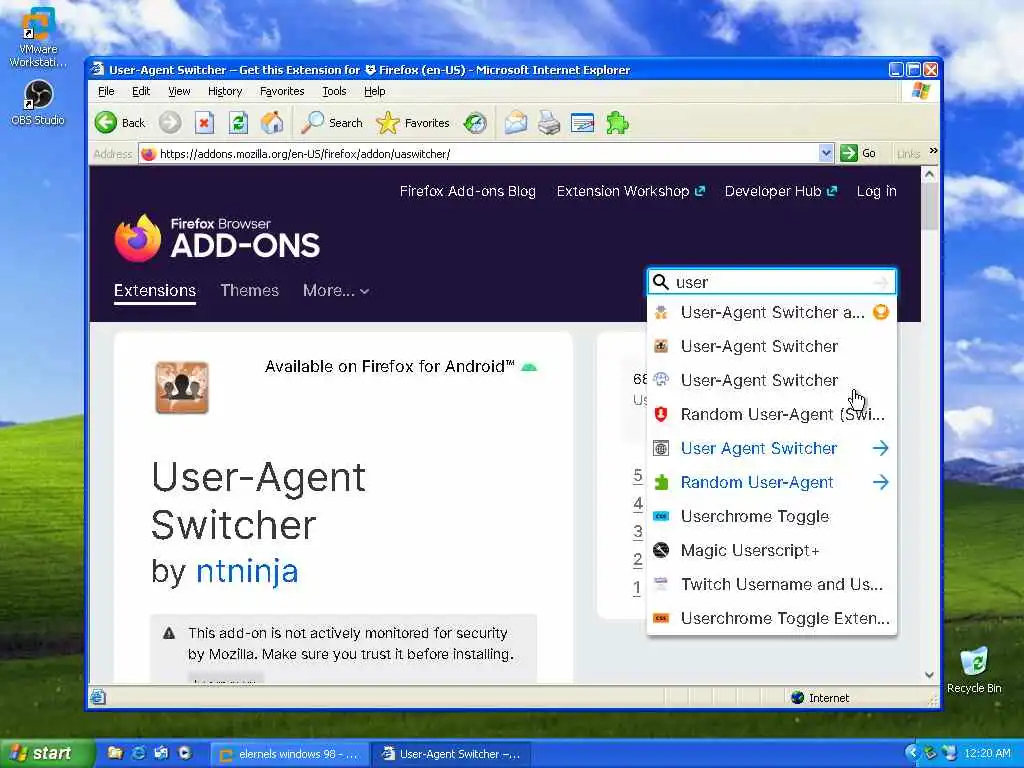Open the Home page icon
The height and width of the screenshot is (768, 1024).
272,123
